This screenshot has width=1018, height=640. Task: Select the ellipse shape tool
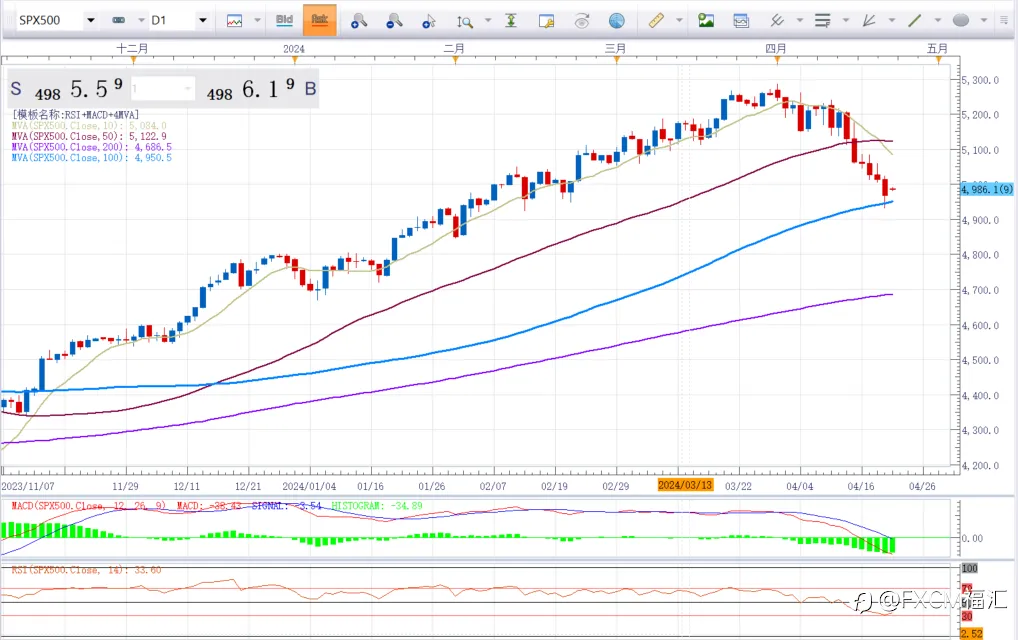[961, 21]
